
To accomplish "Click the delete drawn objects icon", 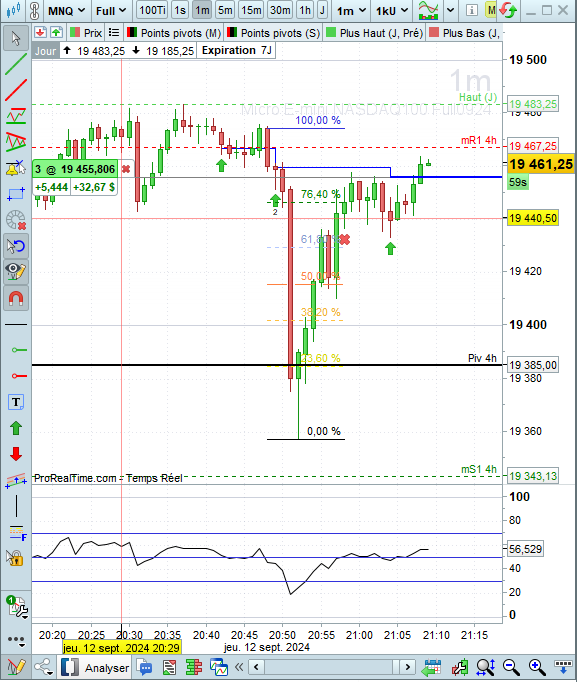I will (16, 220).
